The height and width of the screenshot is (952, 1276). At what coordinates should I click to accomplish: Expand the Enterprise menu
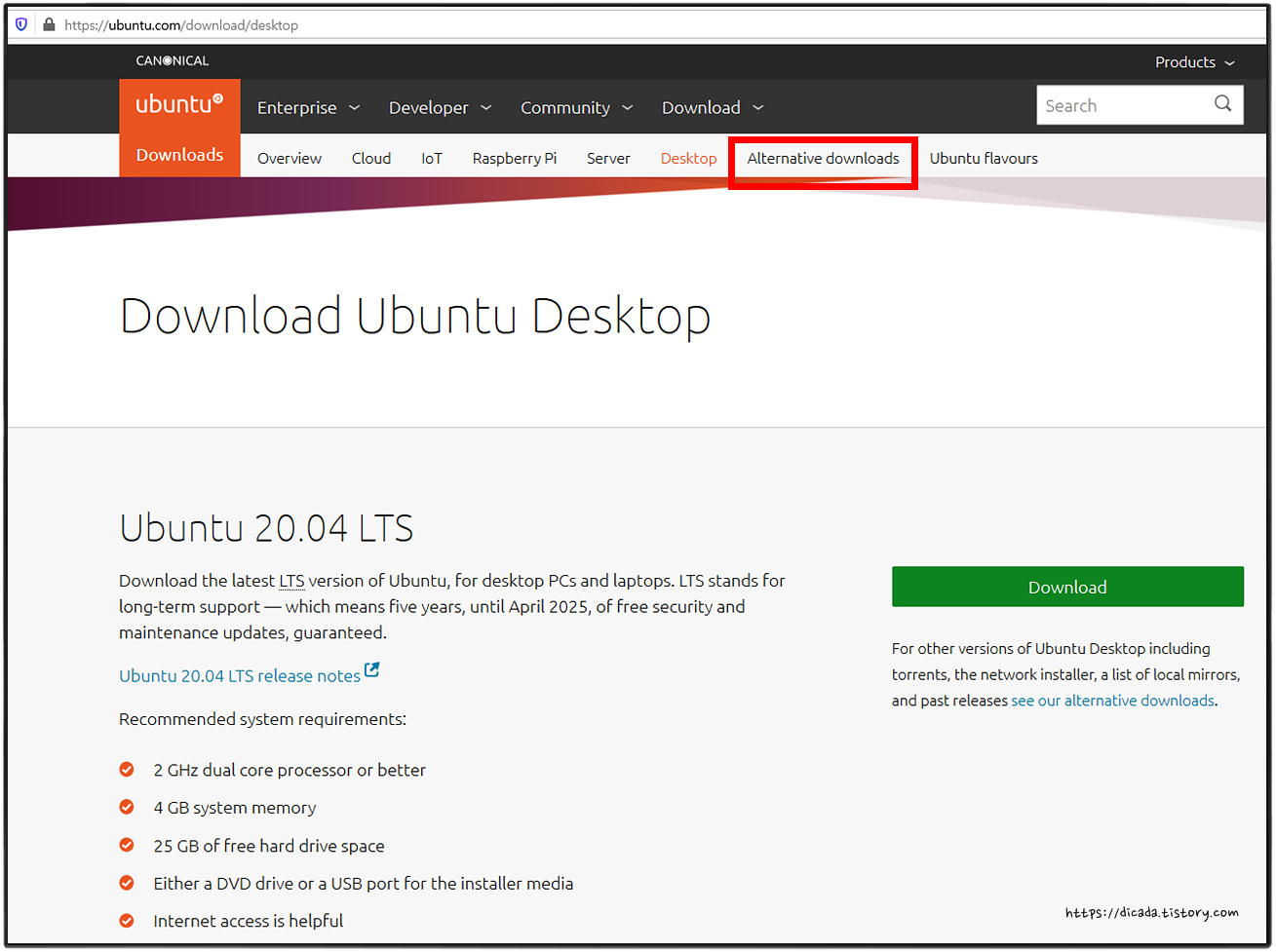click(x=308, y=107)
